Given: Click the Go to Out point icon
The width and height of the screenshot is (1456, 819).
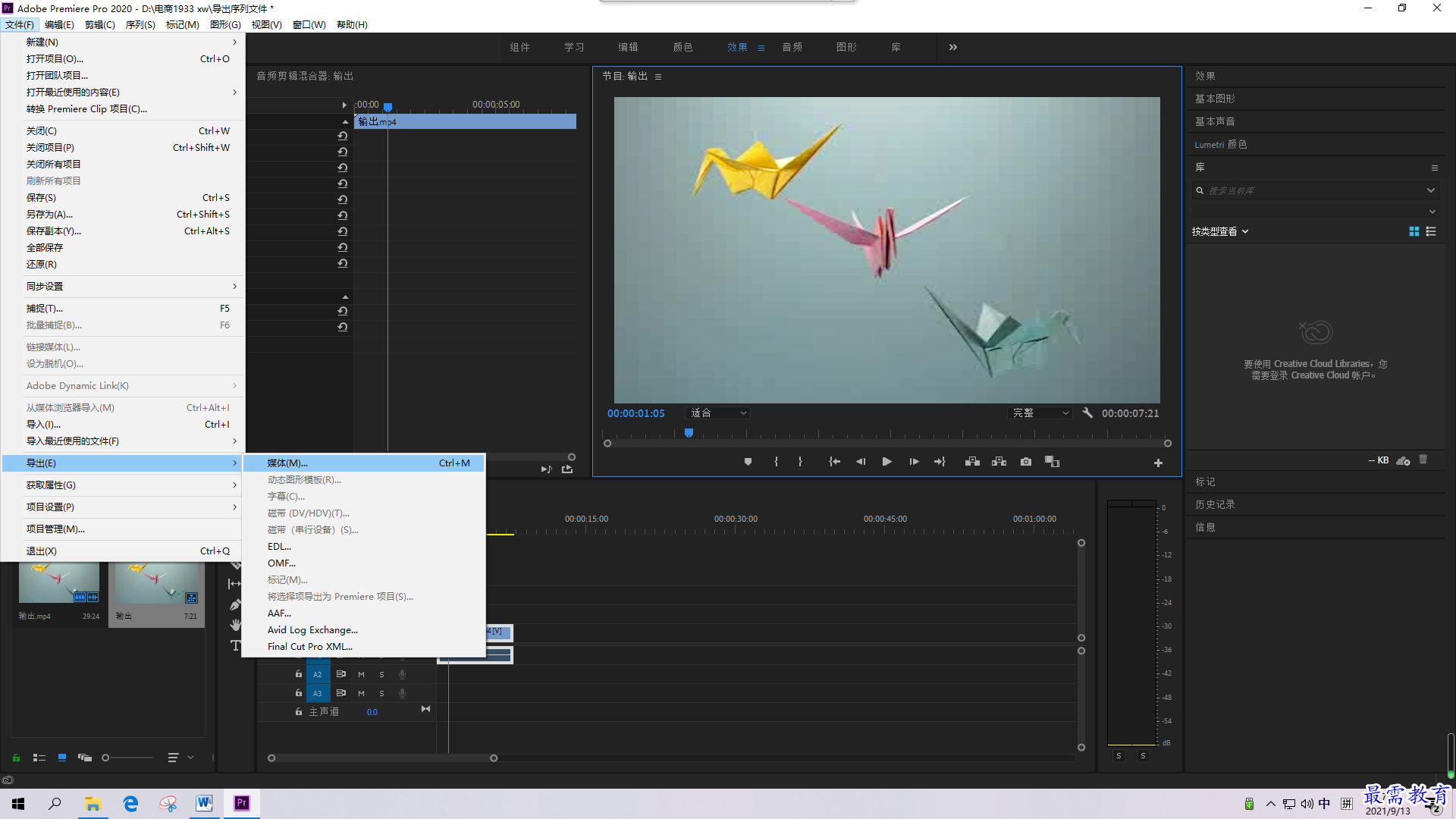Looking at the screenshot, I should [940, 462].
